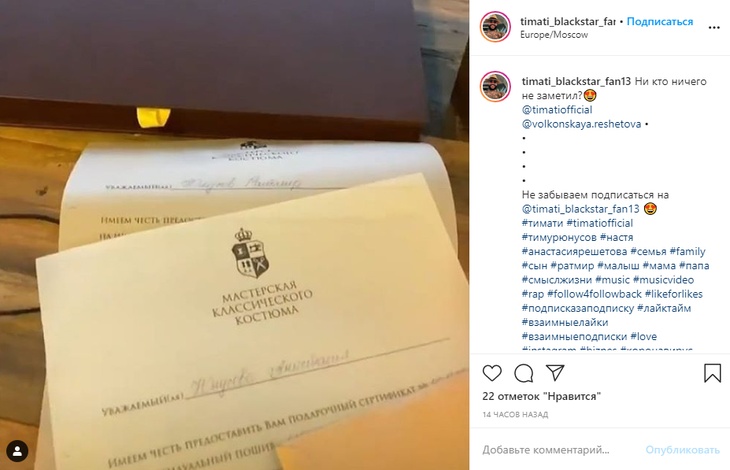Save post with bookmark icon
The width and height of the screenshot is (730, 470).
pos(712,373)
